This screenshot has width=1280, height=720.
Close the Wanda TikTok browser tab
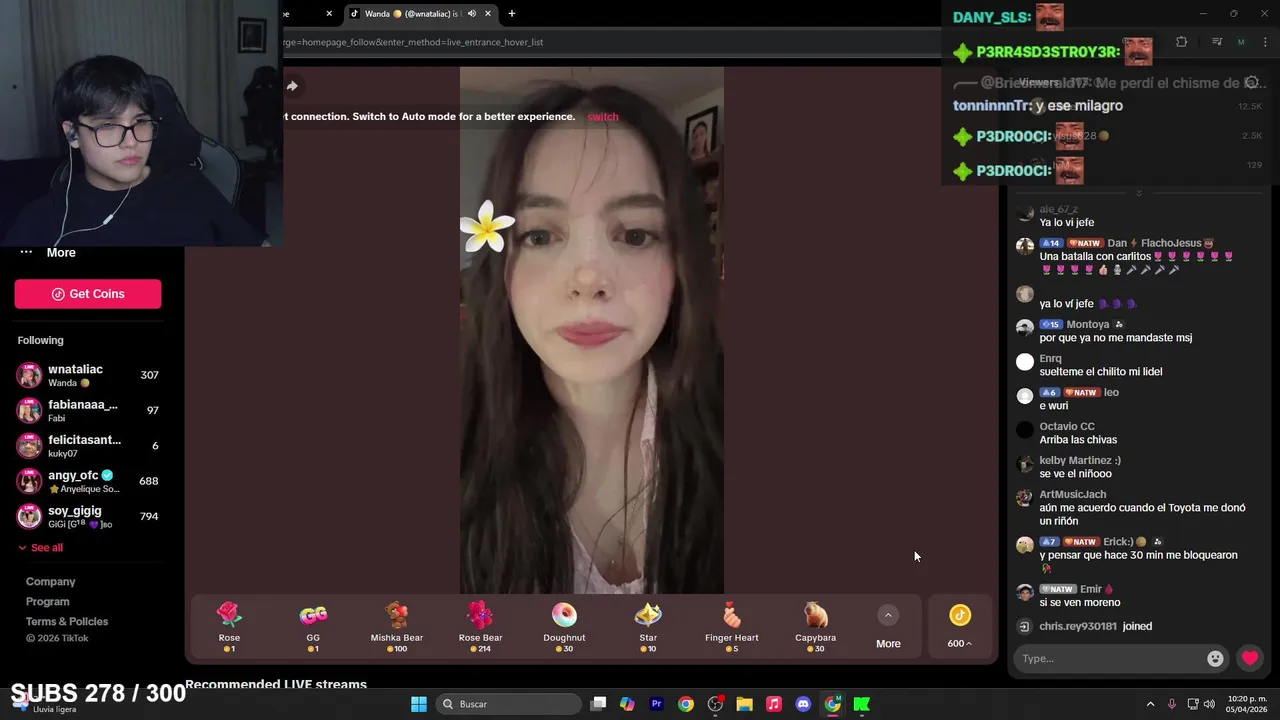tap(488, 14)
